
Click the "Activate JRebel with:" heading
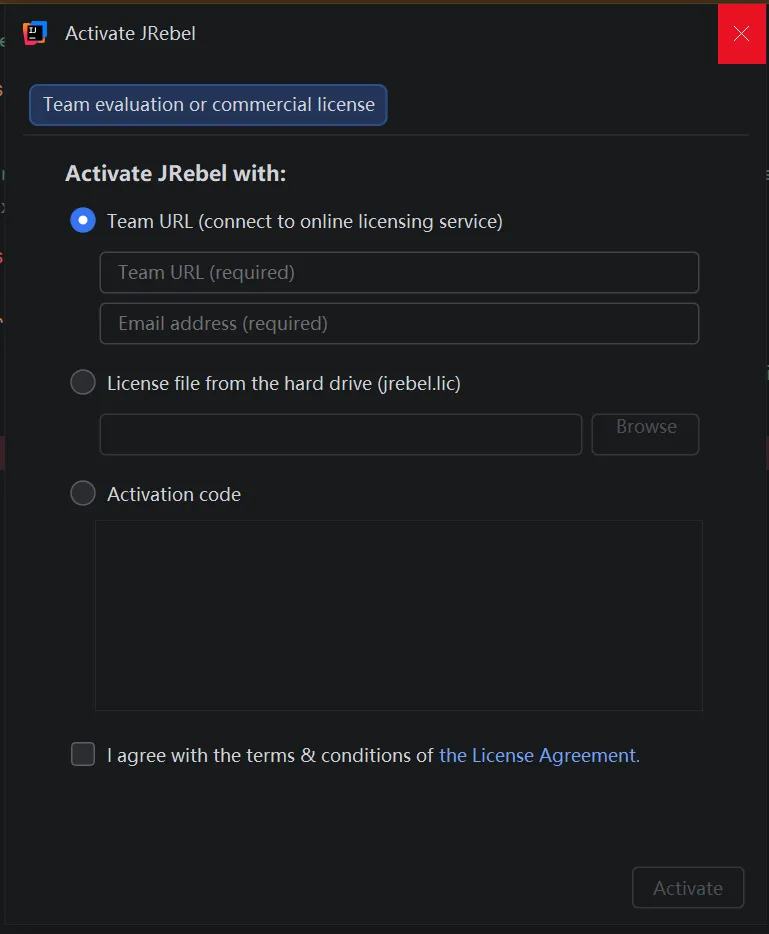point(175,174)
